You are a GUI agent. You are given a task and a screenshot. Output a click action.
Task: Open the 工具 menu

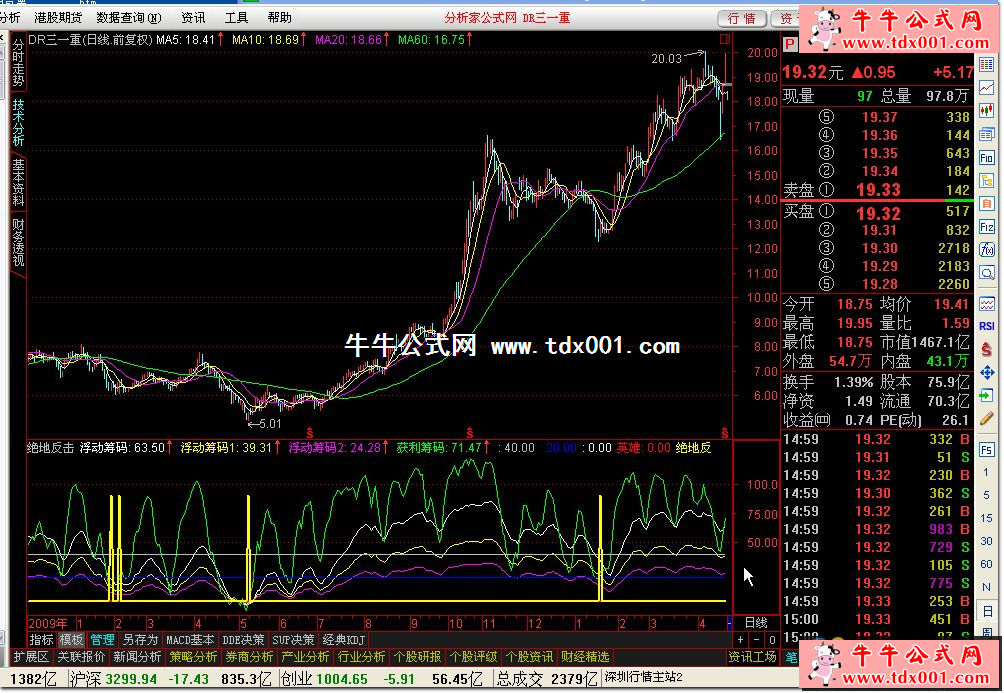tap(236, 18)
